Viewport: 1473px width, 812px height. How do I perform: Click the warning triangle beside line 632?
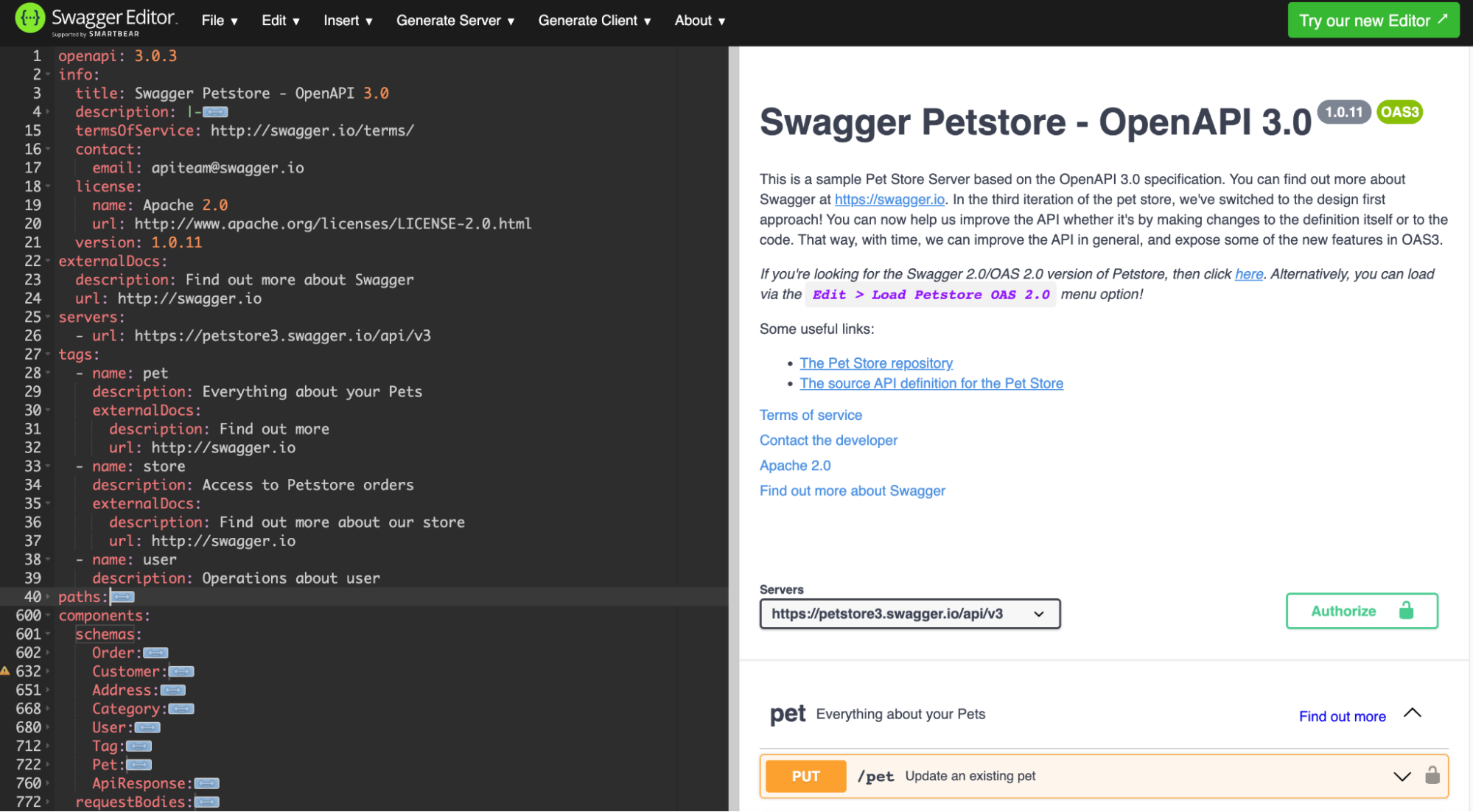click(7, 671)
